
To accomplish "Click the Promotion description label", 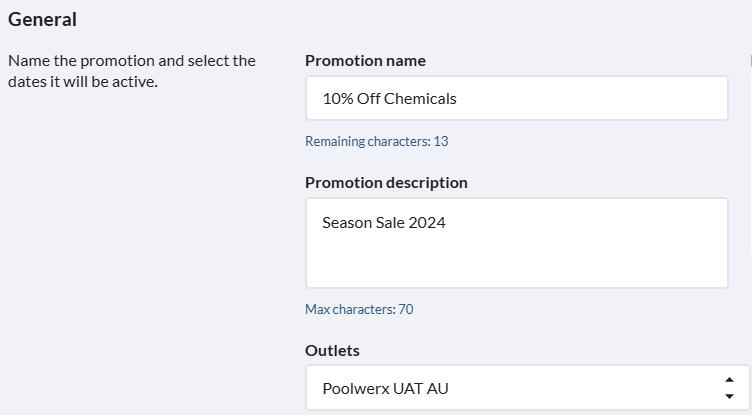I will [x=386, y=182].
